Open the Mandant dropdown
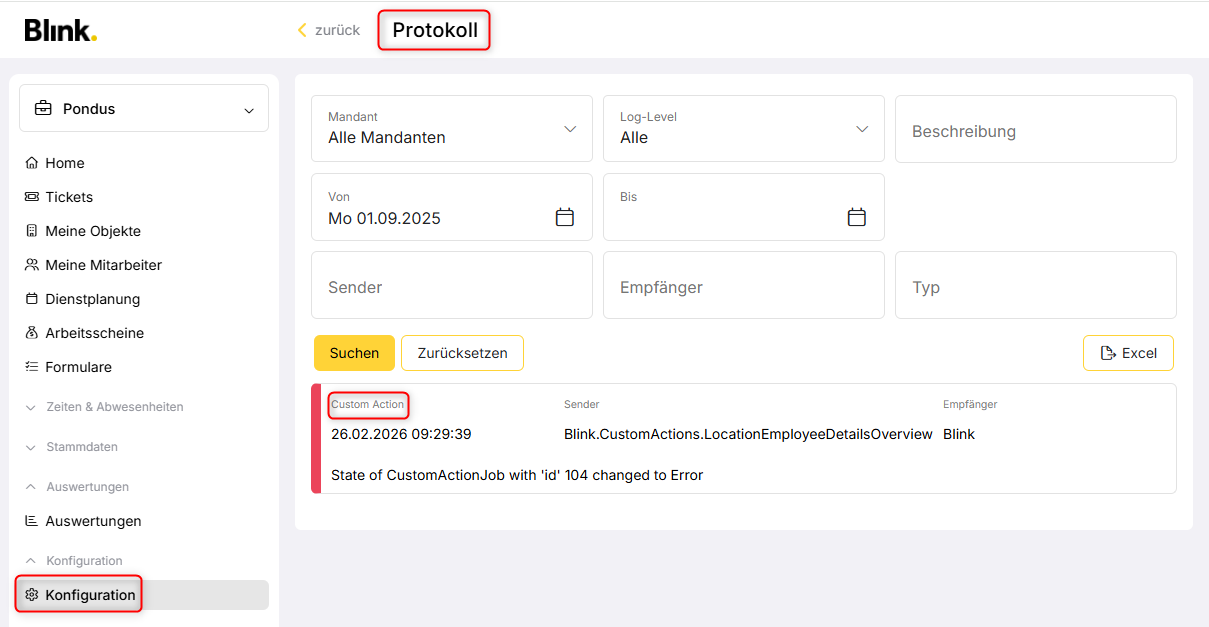 (452, 129)
